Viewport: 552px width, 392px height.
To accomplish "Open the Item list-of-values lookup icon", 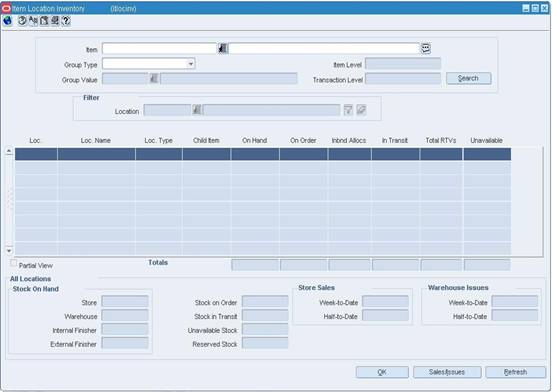I will coord(222,48).
